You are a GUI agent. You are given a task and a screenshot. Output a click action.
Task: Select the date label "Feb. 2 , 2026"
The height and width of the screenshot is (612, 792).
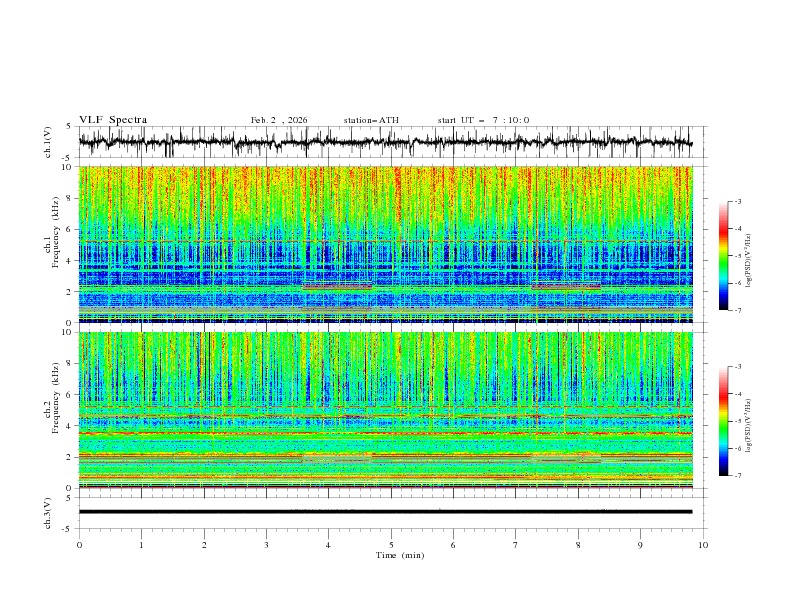click(279, 120)
